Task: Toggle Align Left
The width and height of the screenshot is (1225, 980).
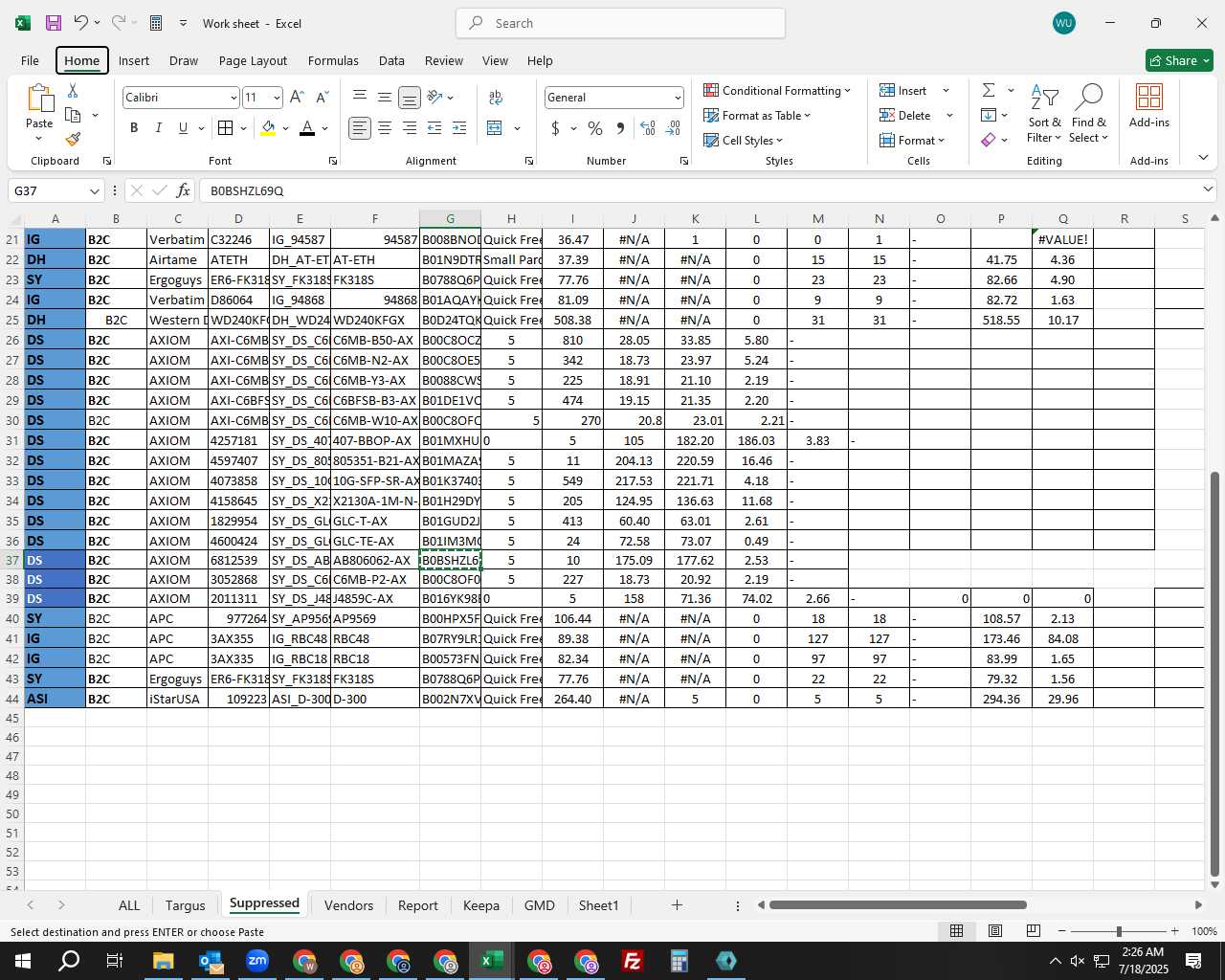Action: point(360,128)
